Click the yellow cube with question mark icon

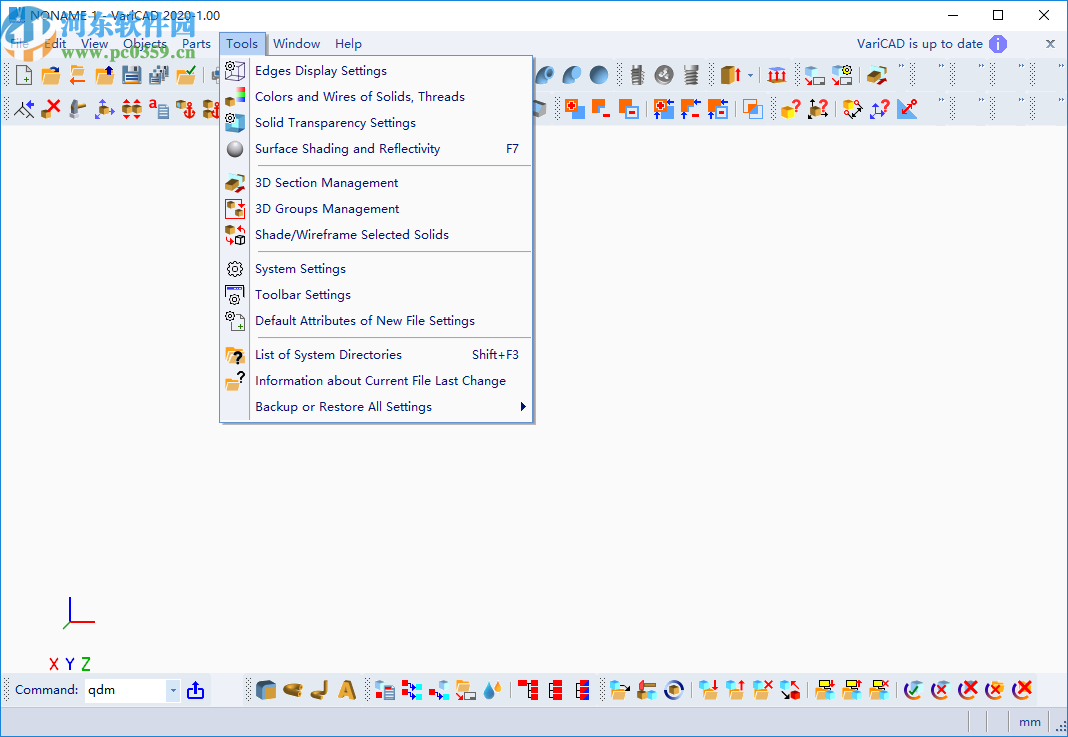click(x=791, y=108)
